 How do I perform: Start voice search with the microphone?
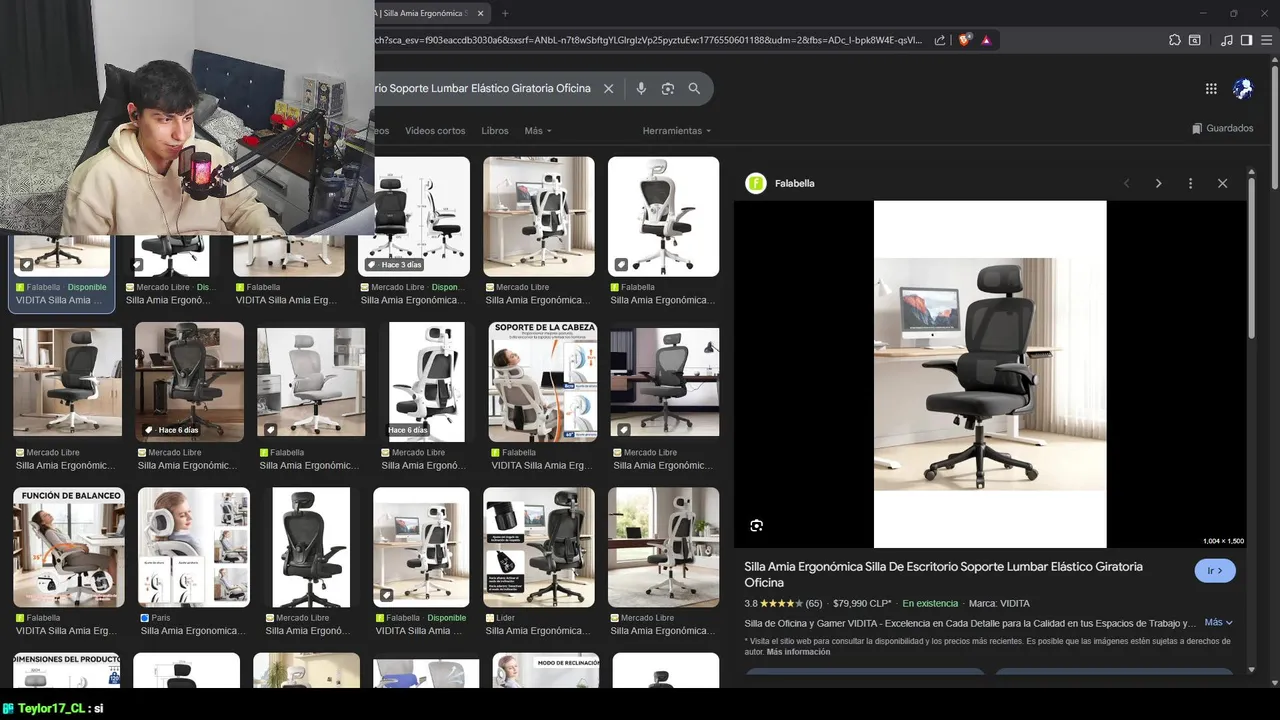pos(641,88)
